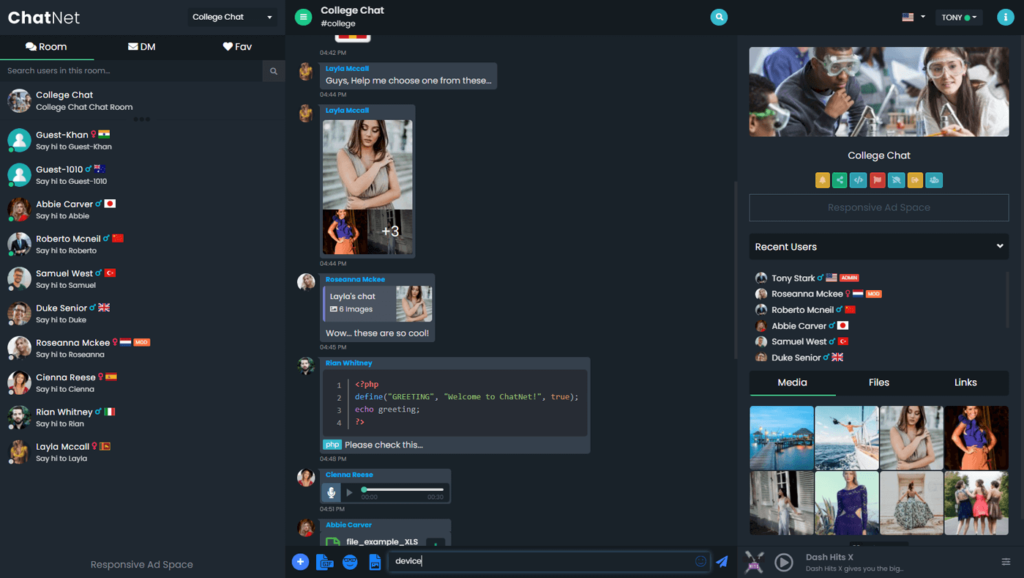
Task: Upload an image with the image file icon
Action: pyautogui.click(x=374, y=562)
